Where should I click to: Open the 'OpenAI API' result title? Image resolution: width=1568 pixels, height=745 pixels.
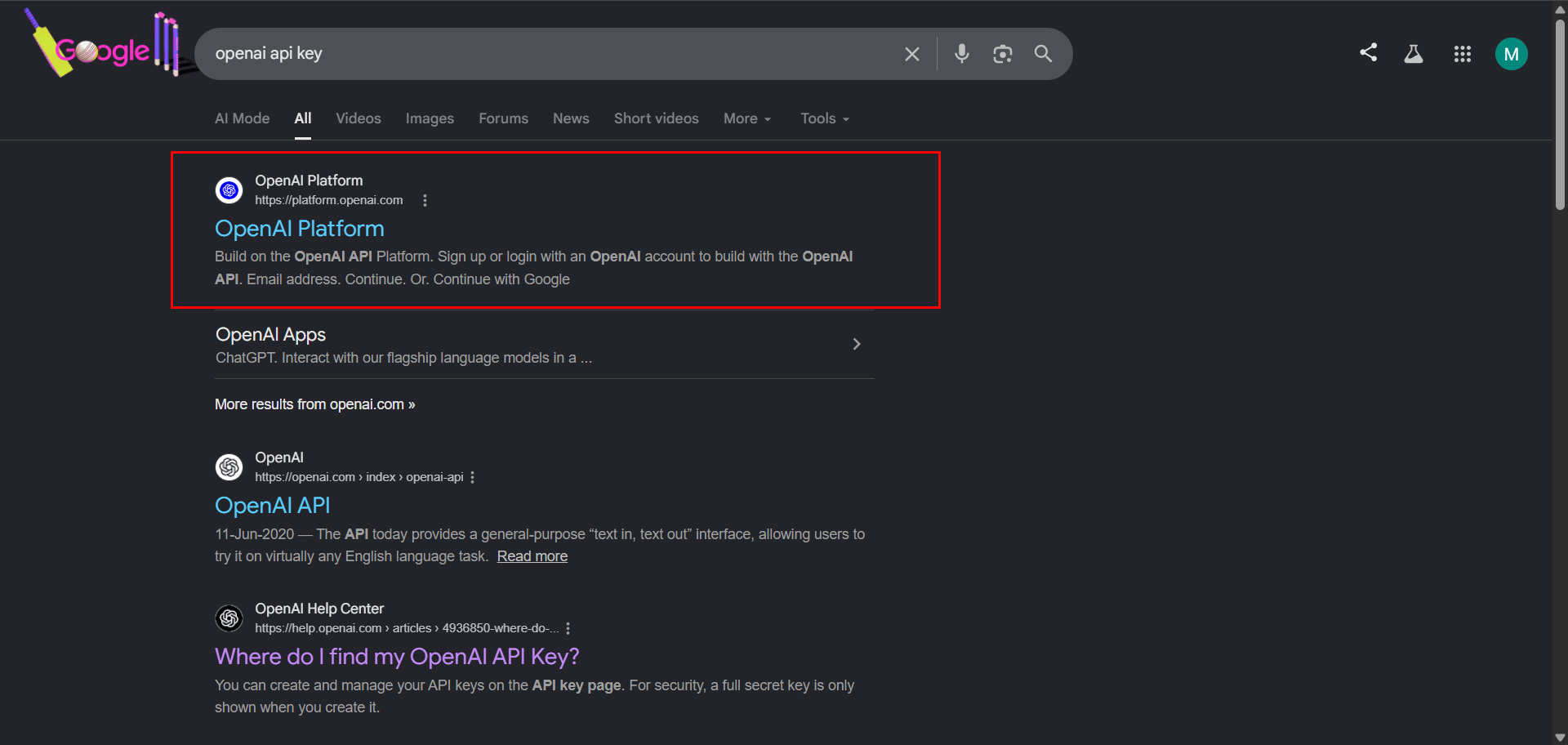273,506
